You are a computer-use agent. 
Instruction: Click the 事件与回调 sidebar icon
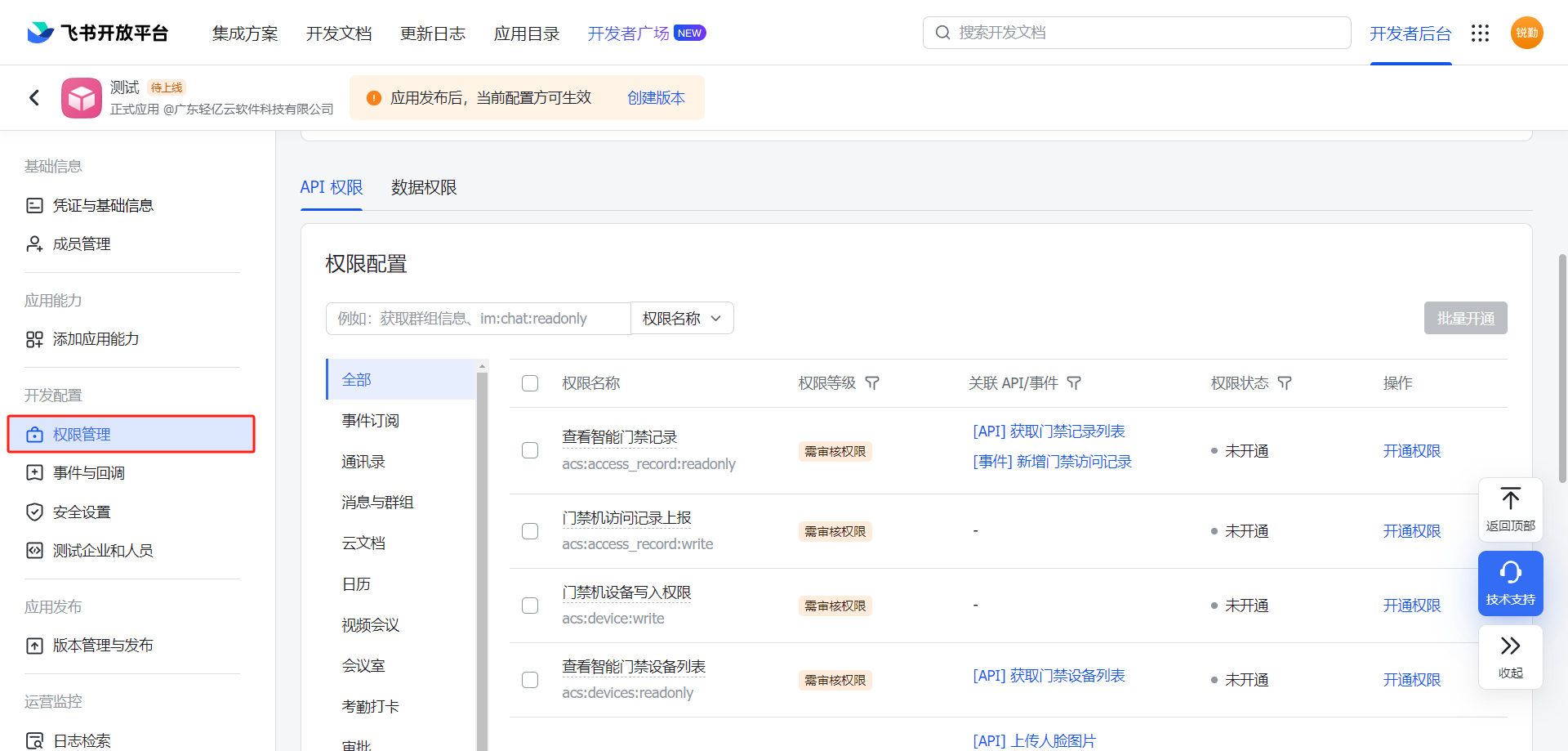coord(34,472)
